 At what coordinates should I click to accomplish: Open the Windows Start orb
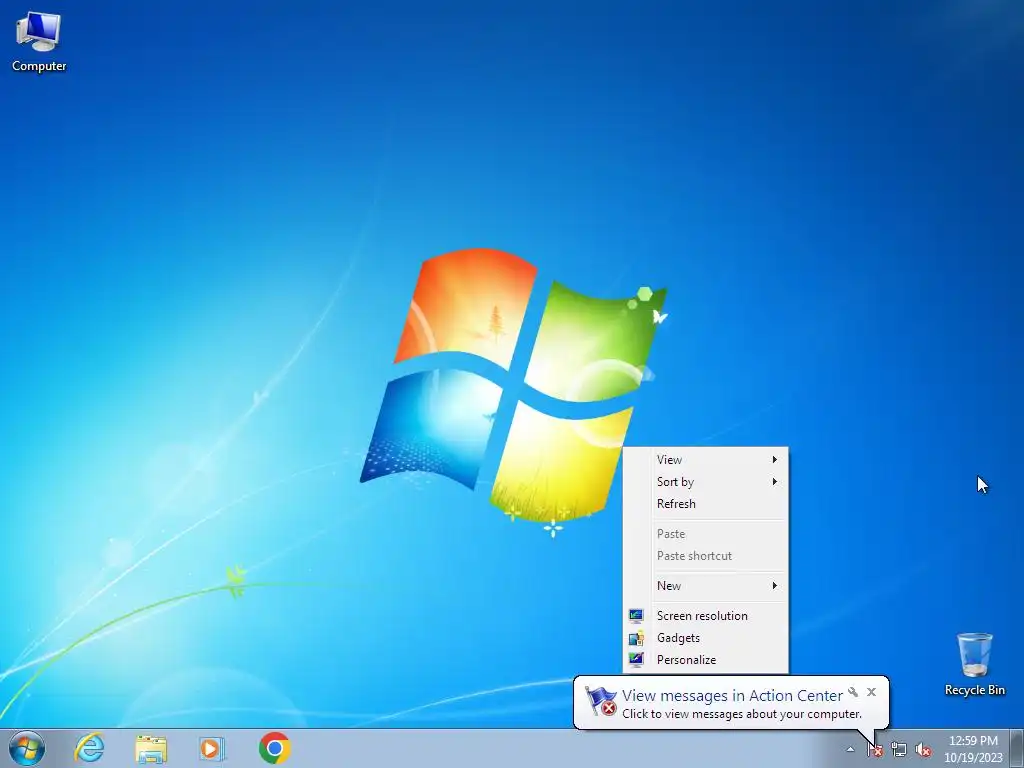27,748
